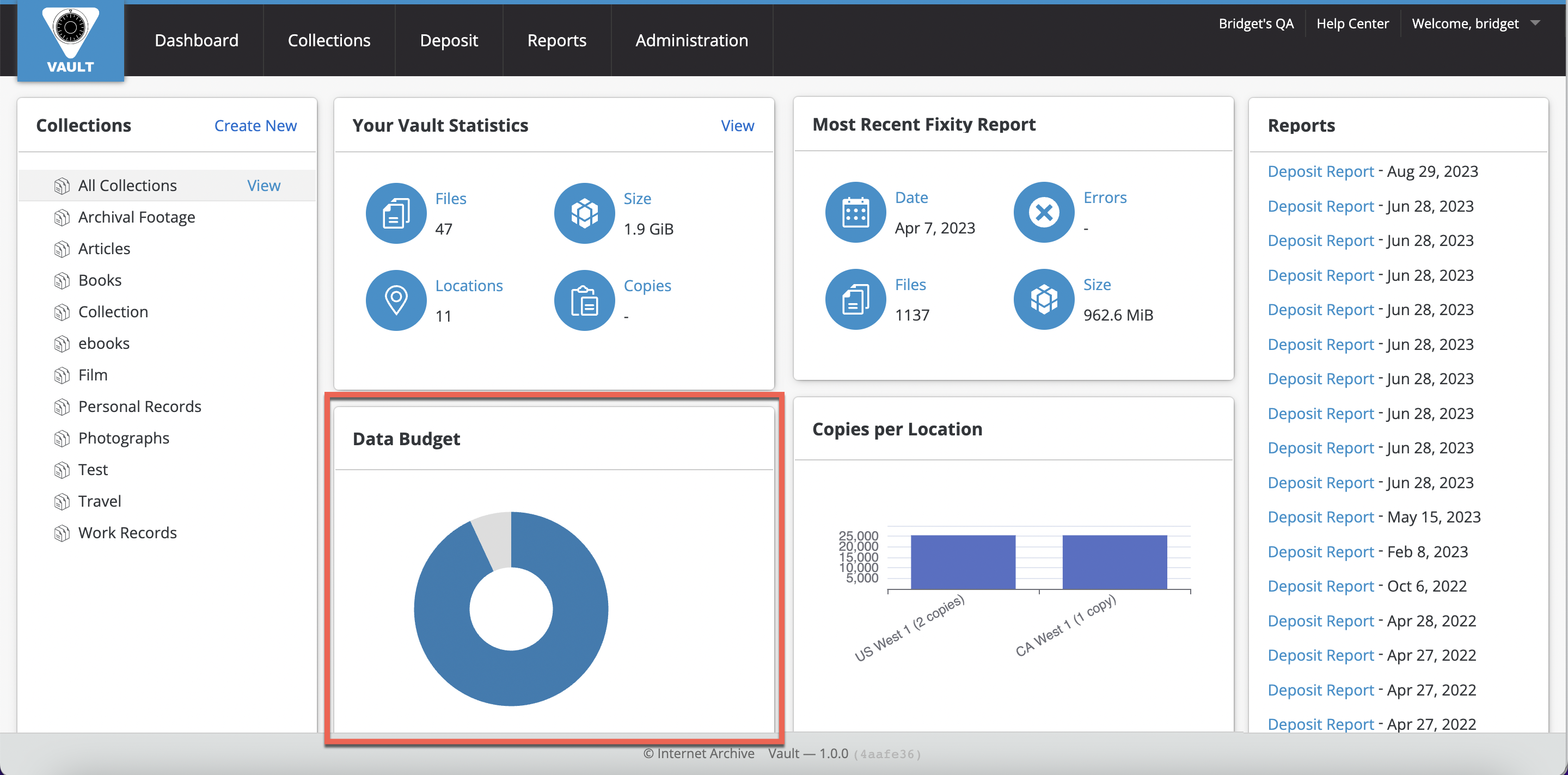Open the Aug 29, 2023 Deposit Report

click(x=1320, y=171)
